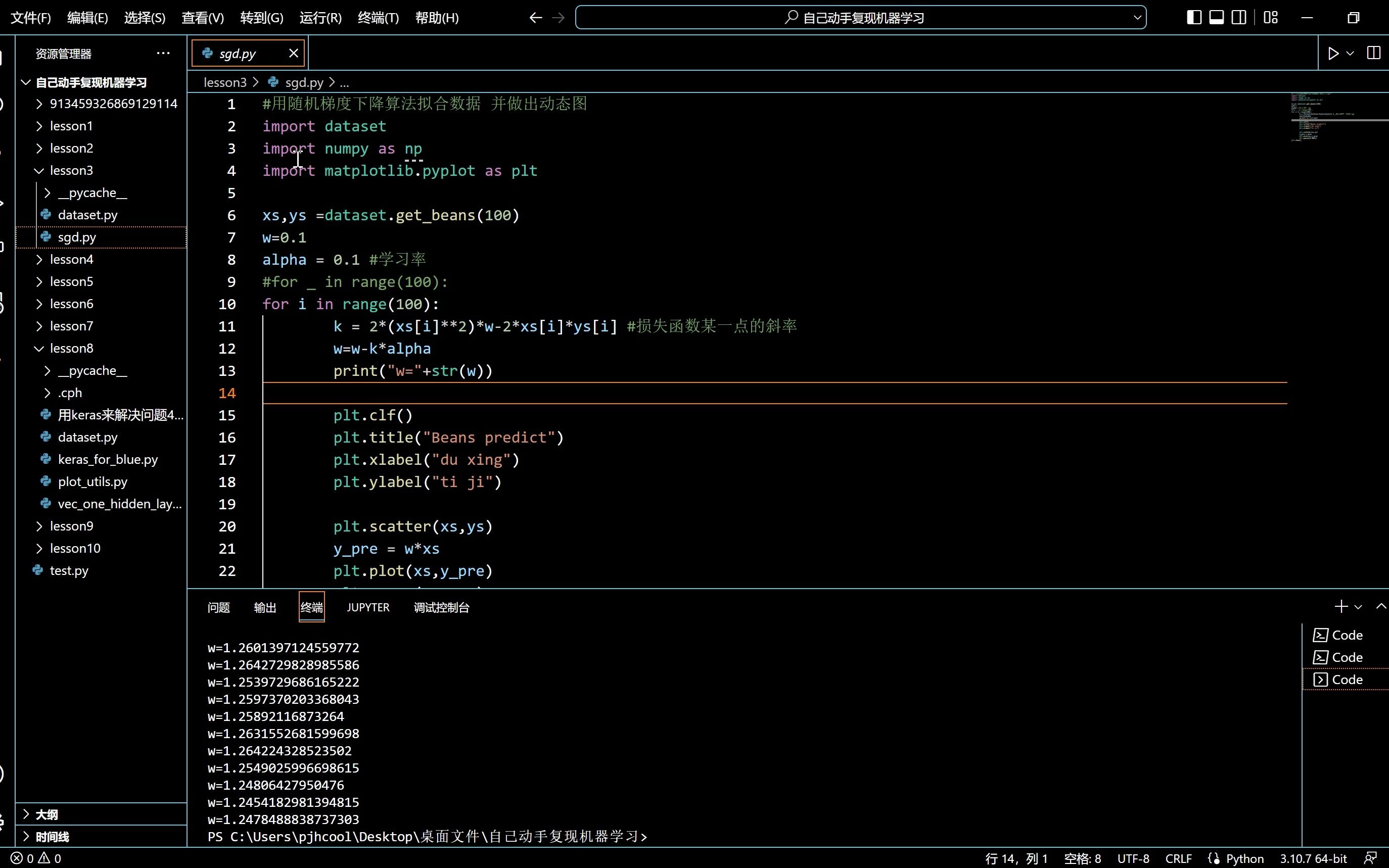This screenshot has height=868, width=1389.
Task: Switch to the 输出 terminal tab
Action: pyautogui.click(x=265, y=607)
